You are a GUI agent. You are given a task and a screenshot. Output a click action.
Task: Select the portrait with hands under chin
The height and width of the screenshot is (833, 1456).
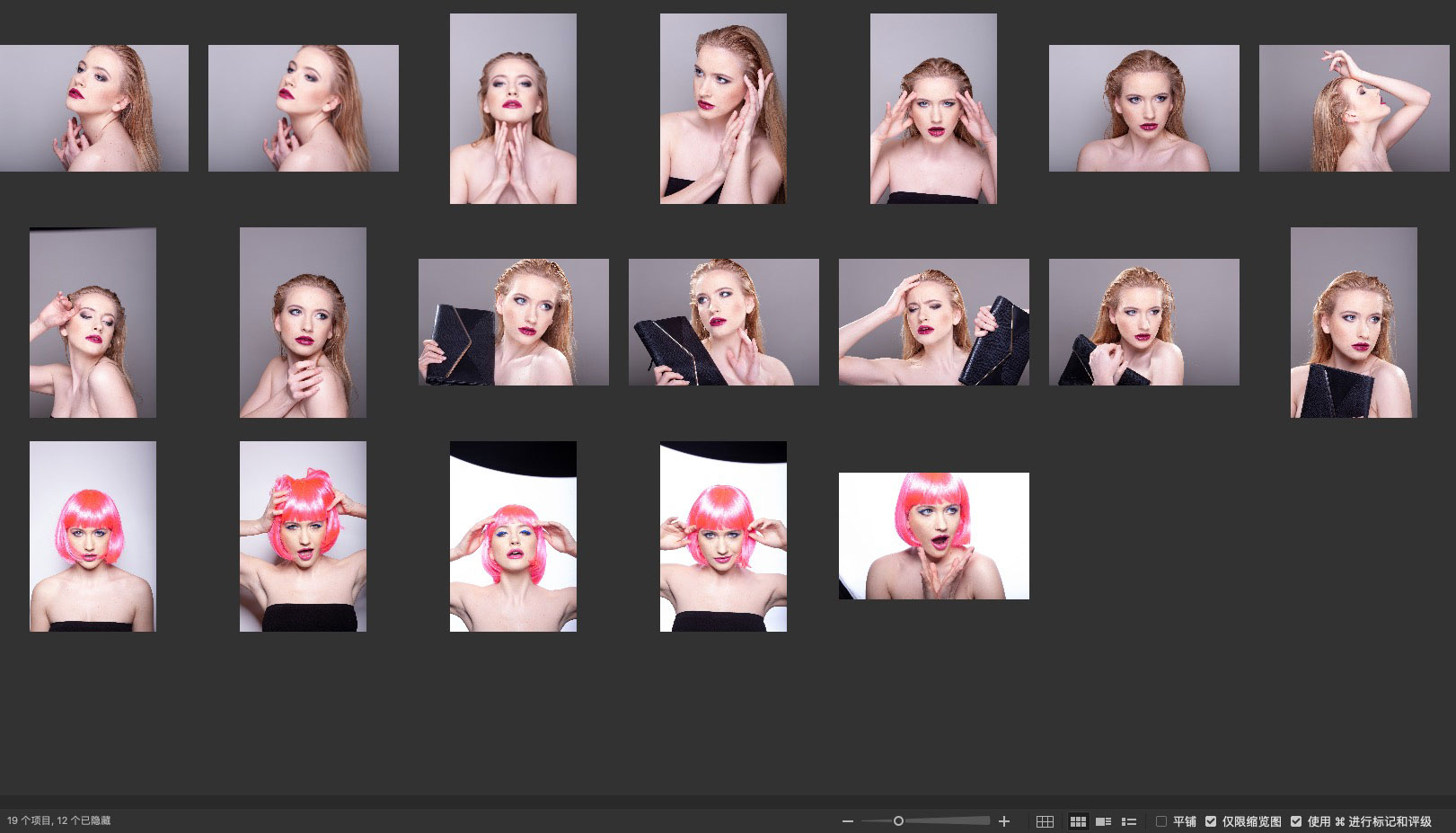click(x=513, y=108)
